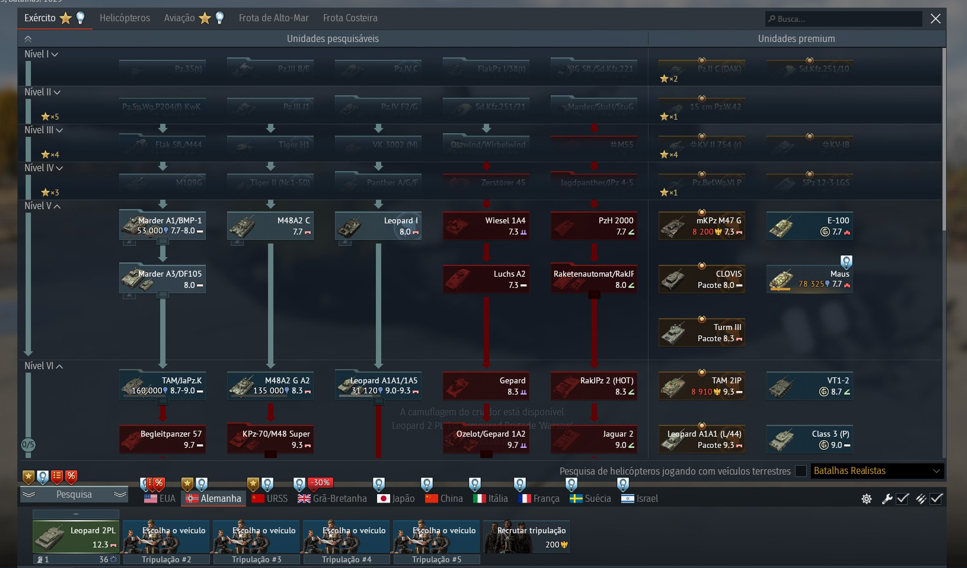Click the Busca search field
Image resolution: width=967 pixels, height=568 pixels.
click(843, 19)
